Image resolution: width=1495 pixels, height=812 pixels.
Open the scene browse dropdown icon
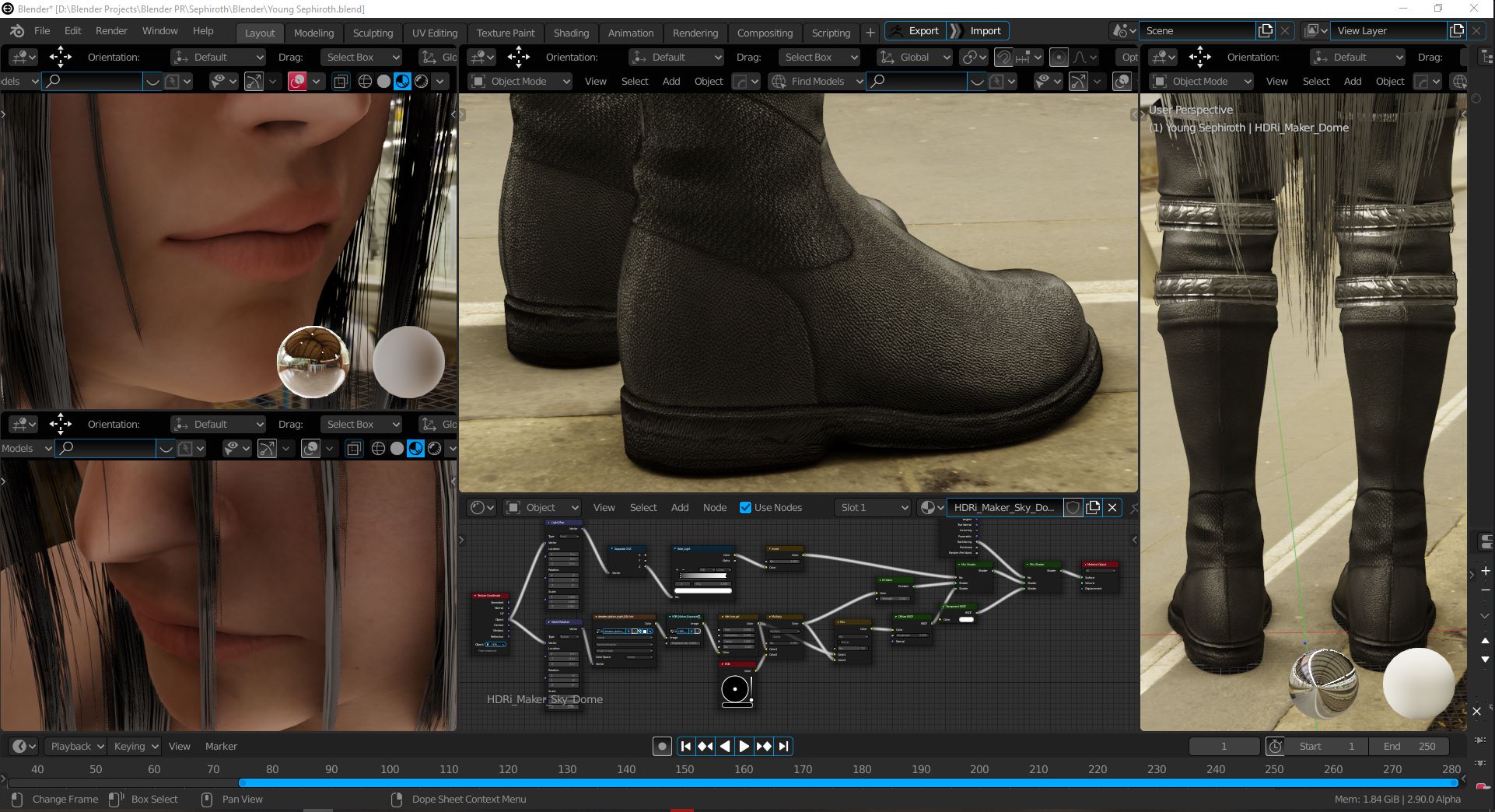1124,31
